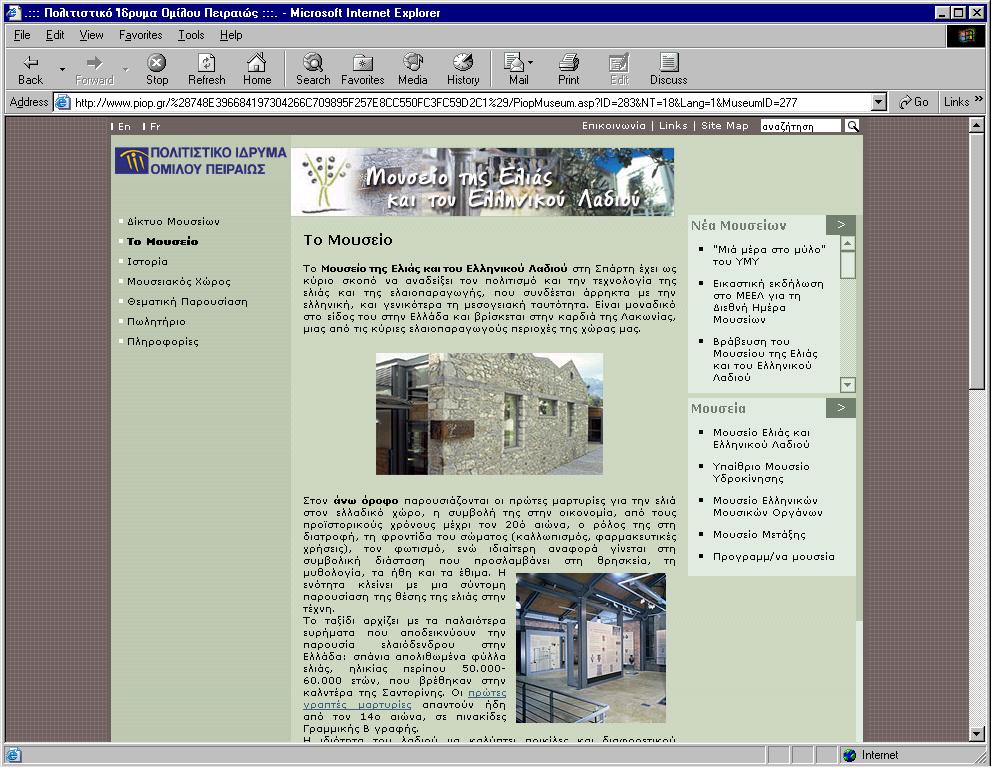
Task: Click the main page vertical scrollbar thumb
Action: [976, 262]
